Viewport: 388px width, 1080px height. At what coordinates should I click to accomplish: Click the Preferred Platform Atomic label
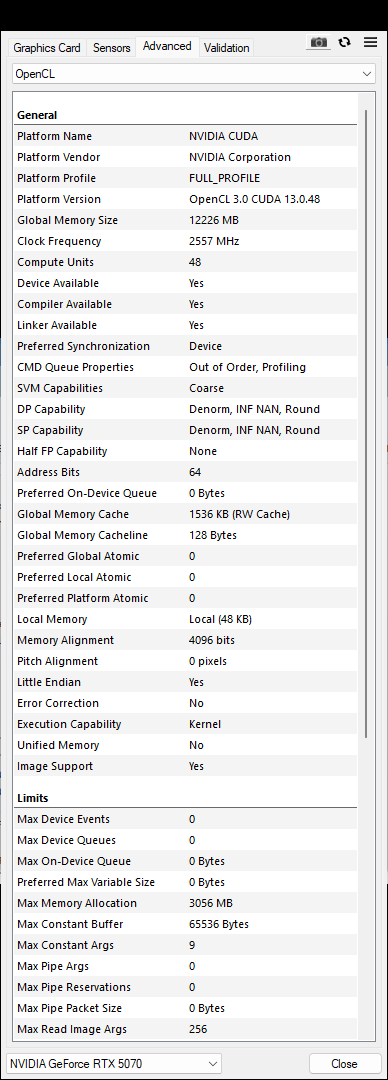click(x=83, y=599)
